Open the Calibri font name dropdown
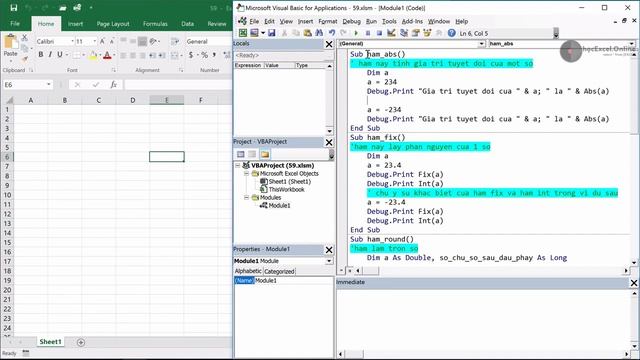640x360 pixels. (72, 41)
